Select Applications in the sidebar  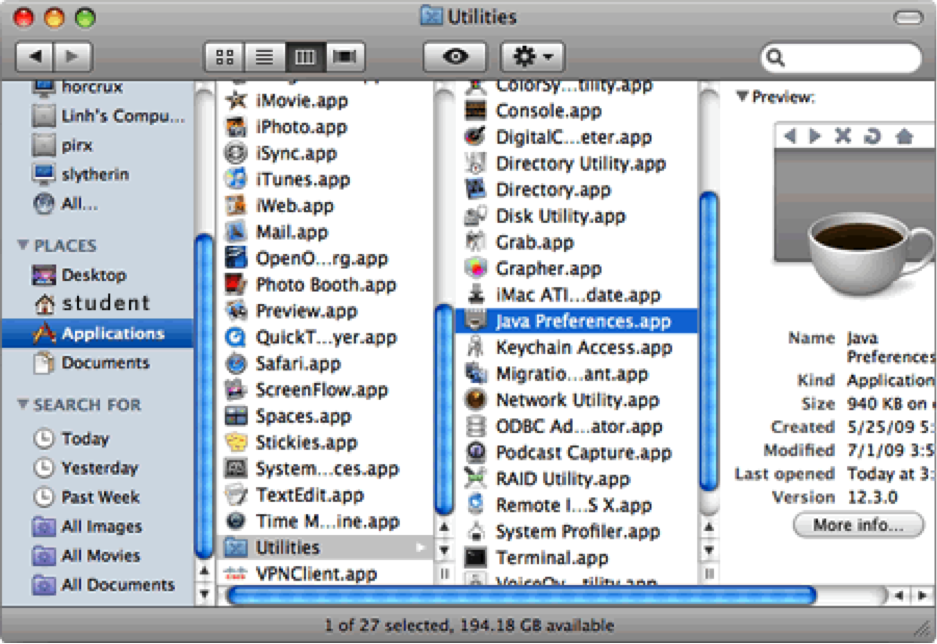pyautogui.click(x=97, y=333)
